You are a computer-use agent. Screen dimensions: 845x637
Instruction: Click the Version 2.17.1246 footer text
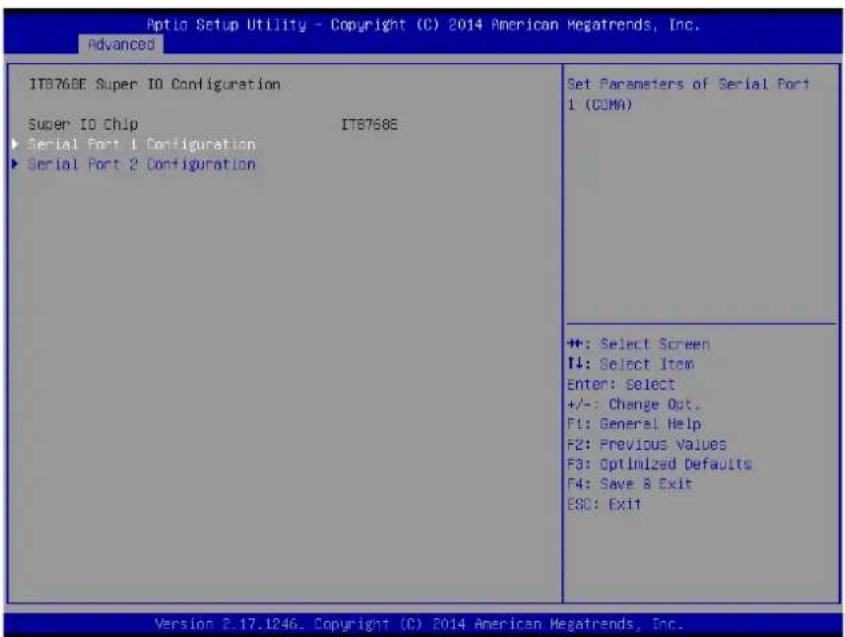coord(419,624)
